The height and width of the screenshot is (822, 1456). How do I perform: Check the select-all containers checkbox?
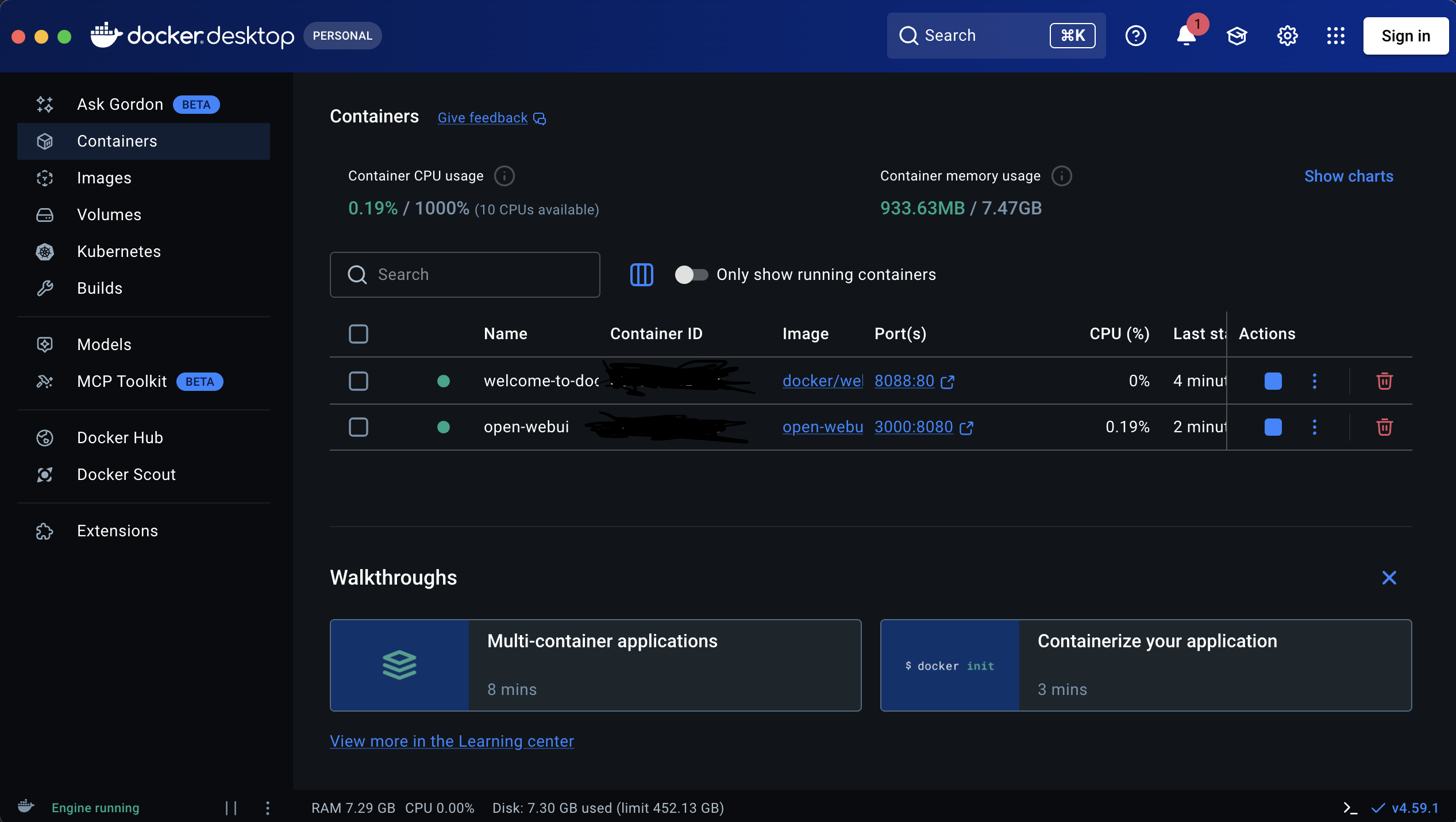(358, 333)
